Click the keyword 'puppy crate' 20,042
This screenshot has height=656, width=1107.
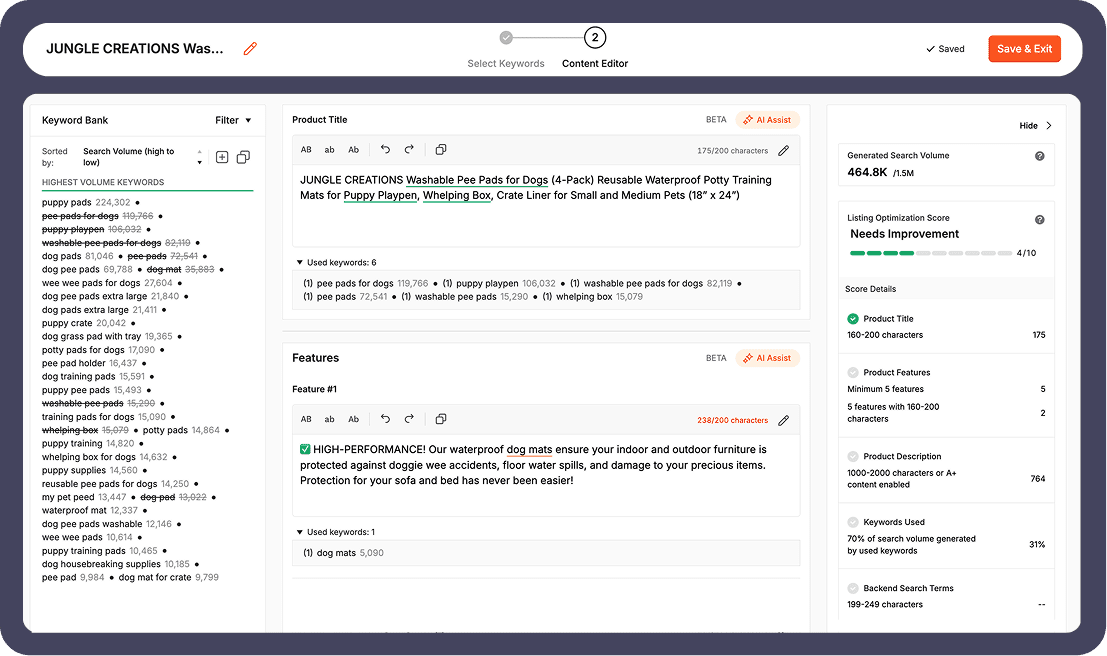pyautogui.click(x=84, y=323)
